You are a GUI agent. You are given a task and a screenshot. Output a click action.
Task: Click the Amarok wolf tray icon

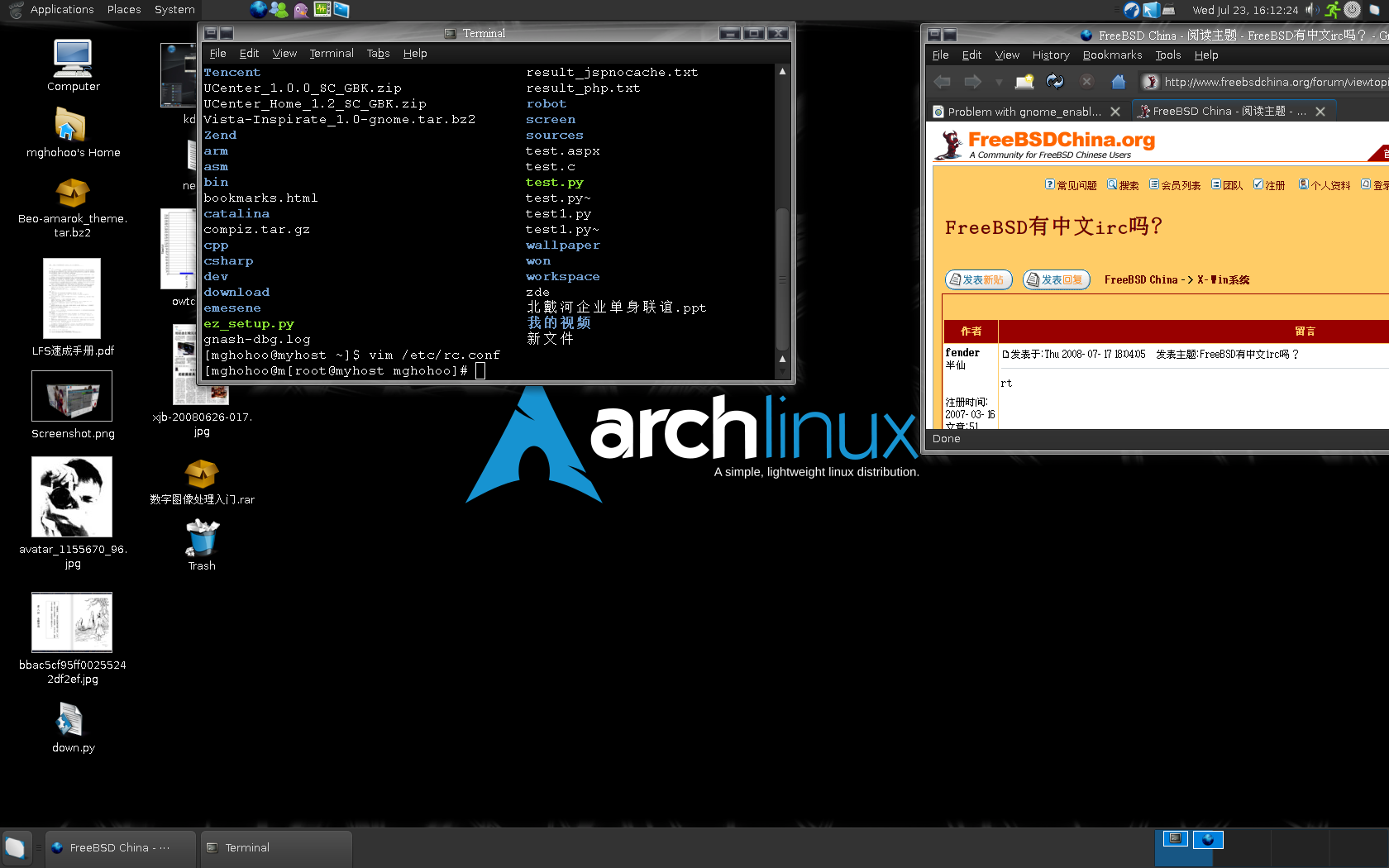click(1132, 10)
